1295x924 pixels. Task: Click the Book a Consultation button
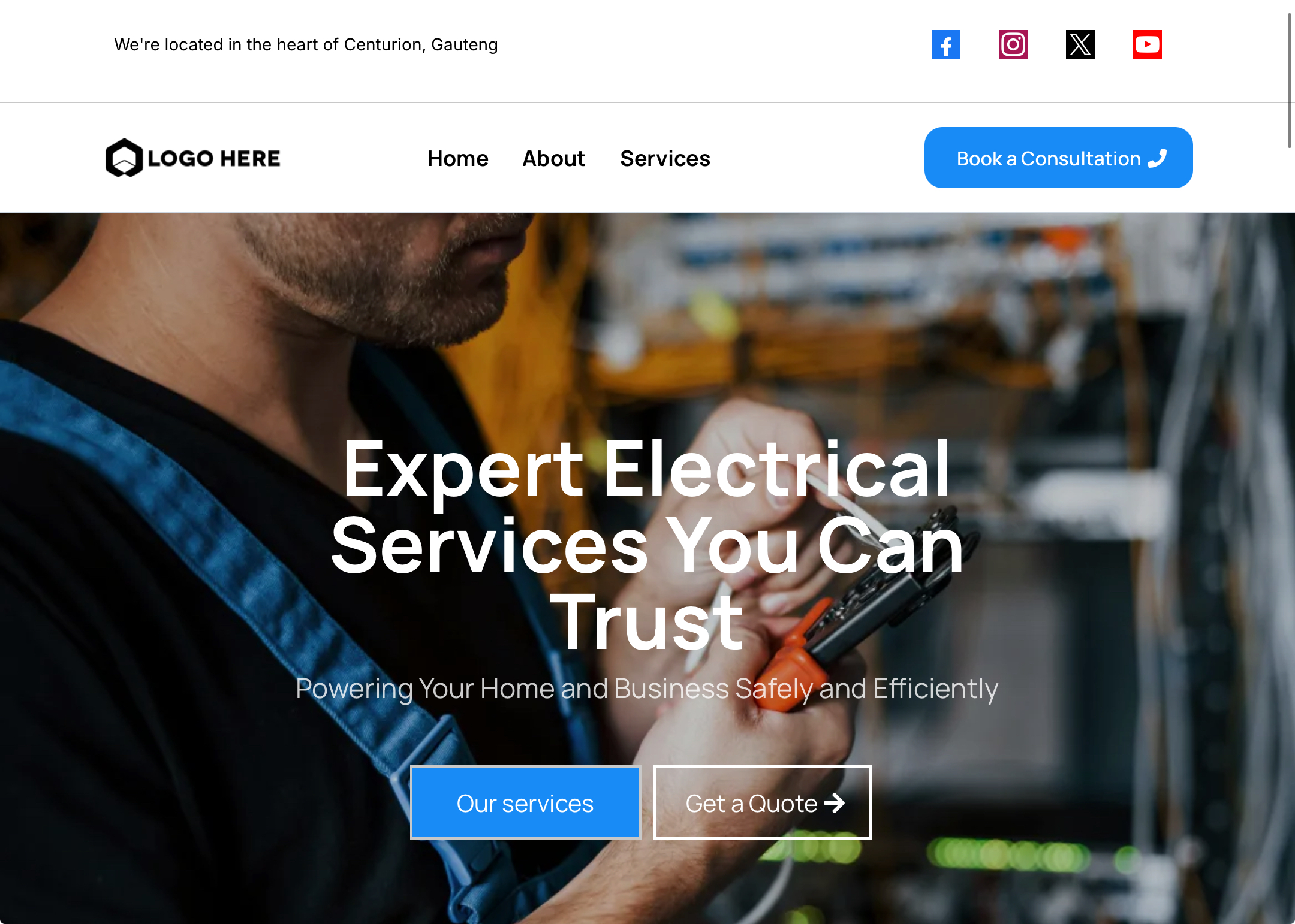(x=1058, y=158)
